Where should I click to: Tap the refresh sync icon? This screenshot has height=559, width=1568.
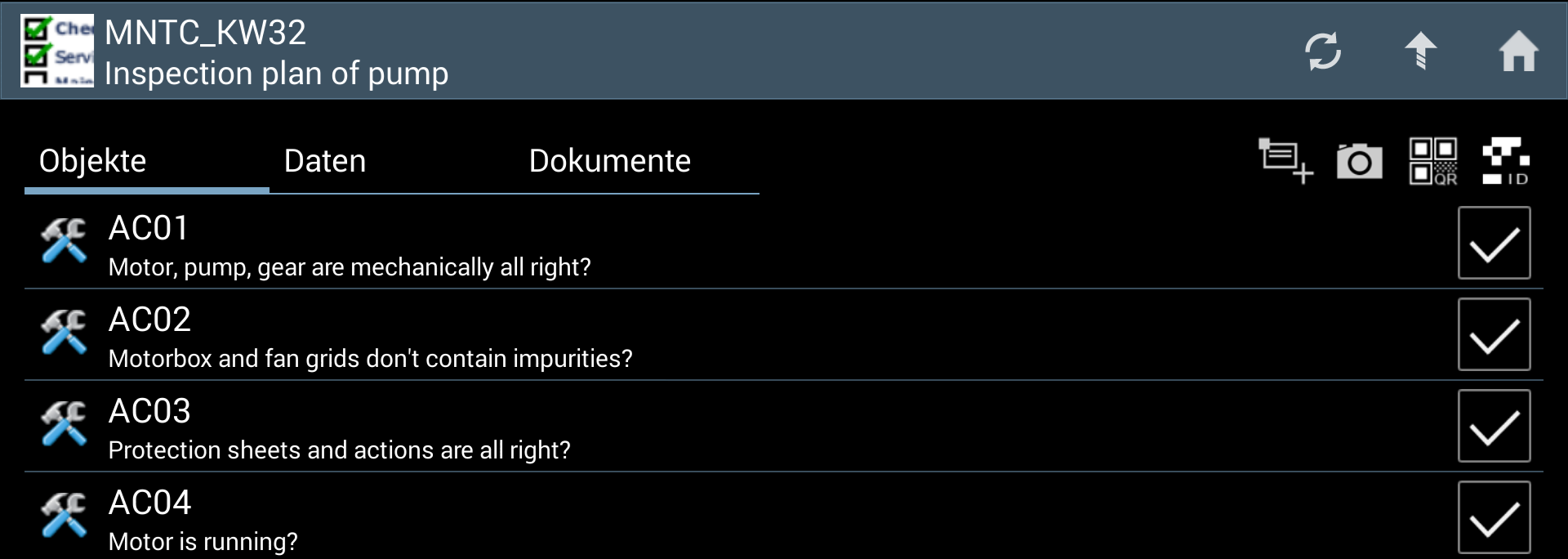click(1323, 51)
